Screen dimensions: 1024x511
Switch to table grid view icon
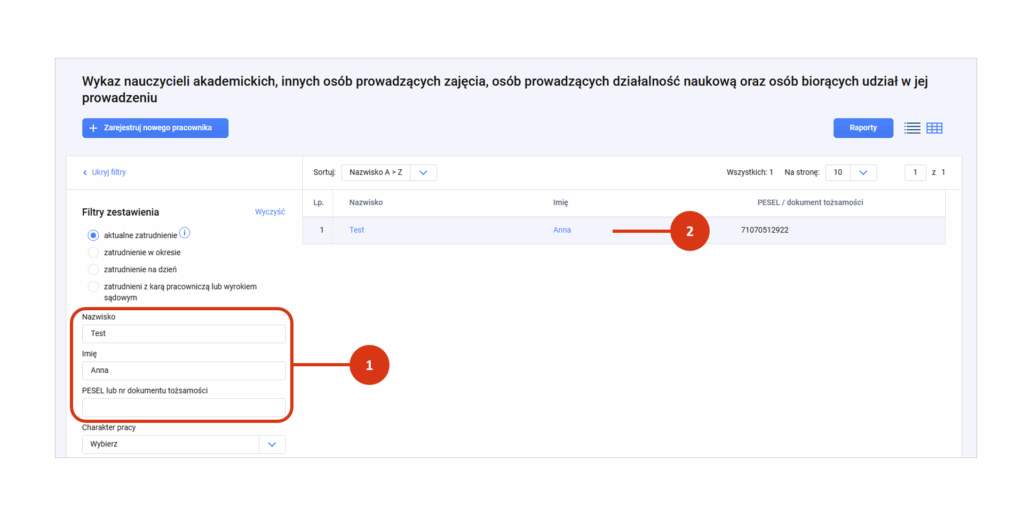coord(935,128)
